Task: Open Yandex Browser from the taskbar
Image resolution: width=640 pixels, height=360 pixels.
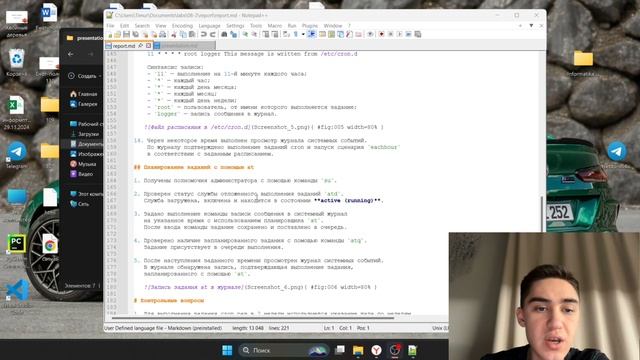Action: (x=376, y=350)
